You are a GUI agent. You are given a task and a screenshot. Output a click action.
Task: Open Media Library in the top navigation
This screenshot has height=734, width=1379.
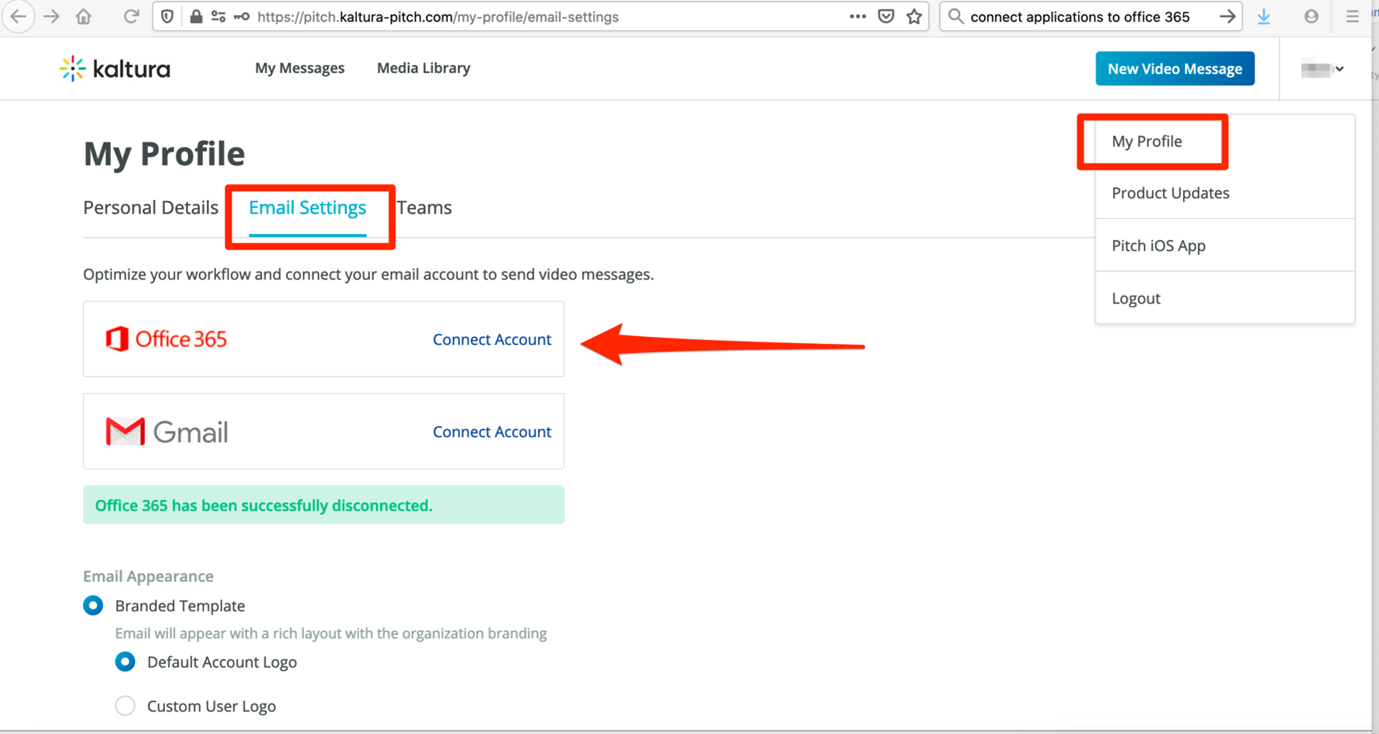(423, 68)
